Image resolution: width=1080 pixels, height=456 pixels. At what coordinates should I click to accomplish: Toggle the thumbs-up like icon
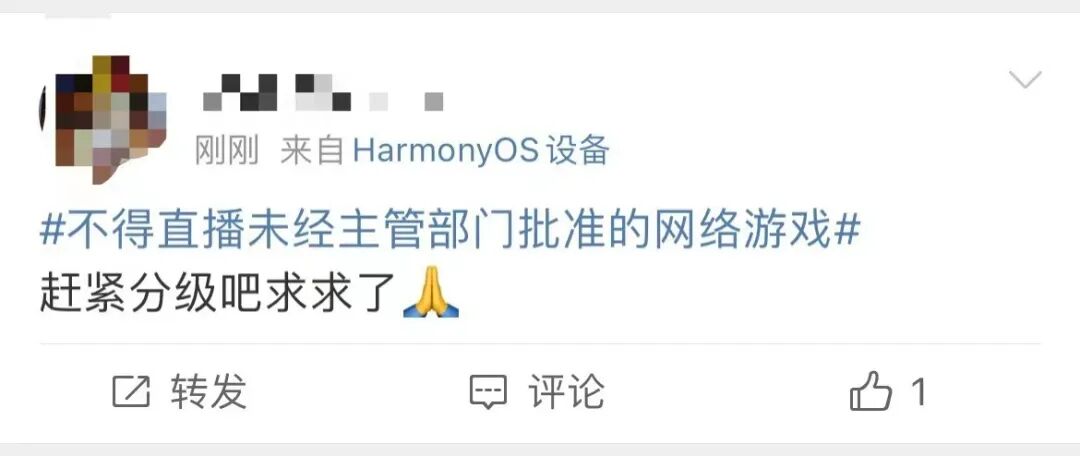point(871,391)
